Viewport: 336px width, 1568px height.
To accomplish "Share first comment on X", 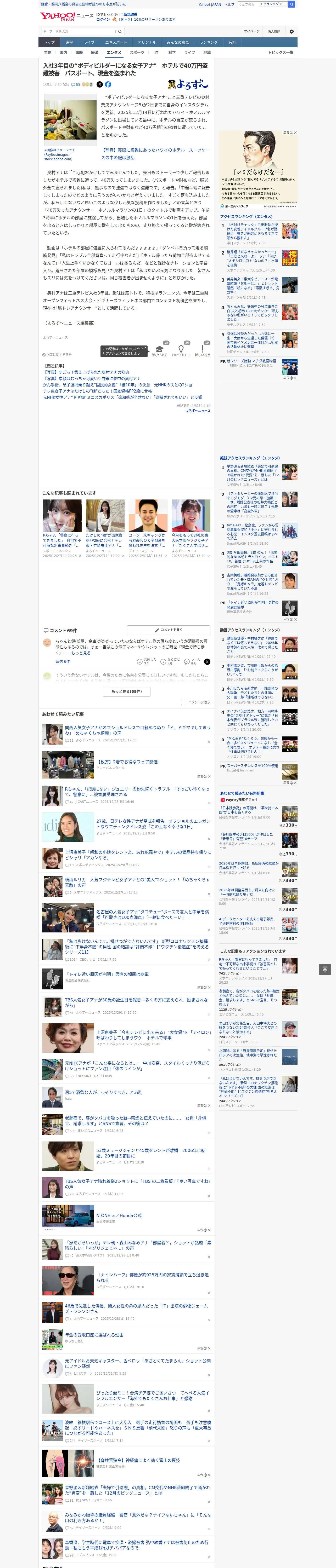I will (x=207, y=661).
